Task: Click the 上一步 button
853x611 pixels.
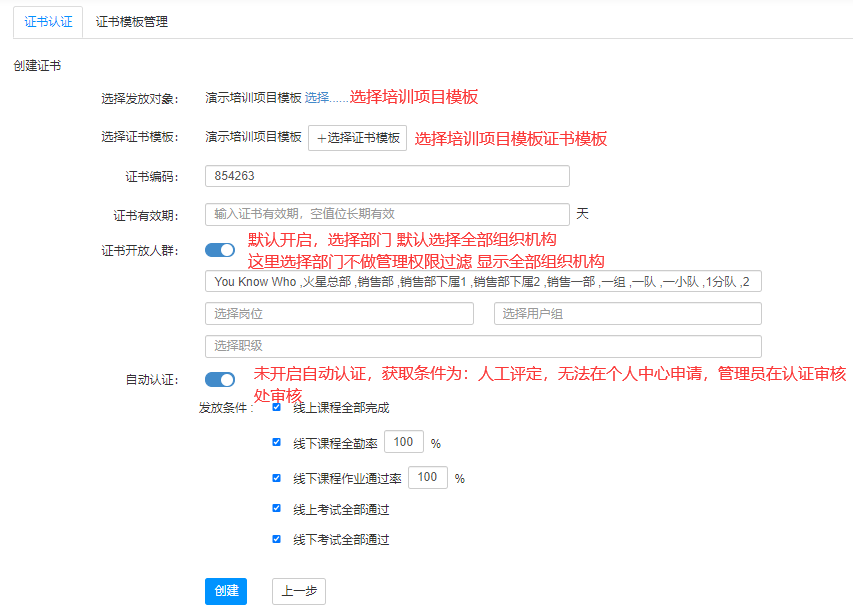Action: (x=299, y=591)
